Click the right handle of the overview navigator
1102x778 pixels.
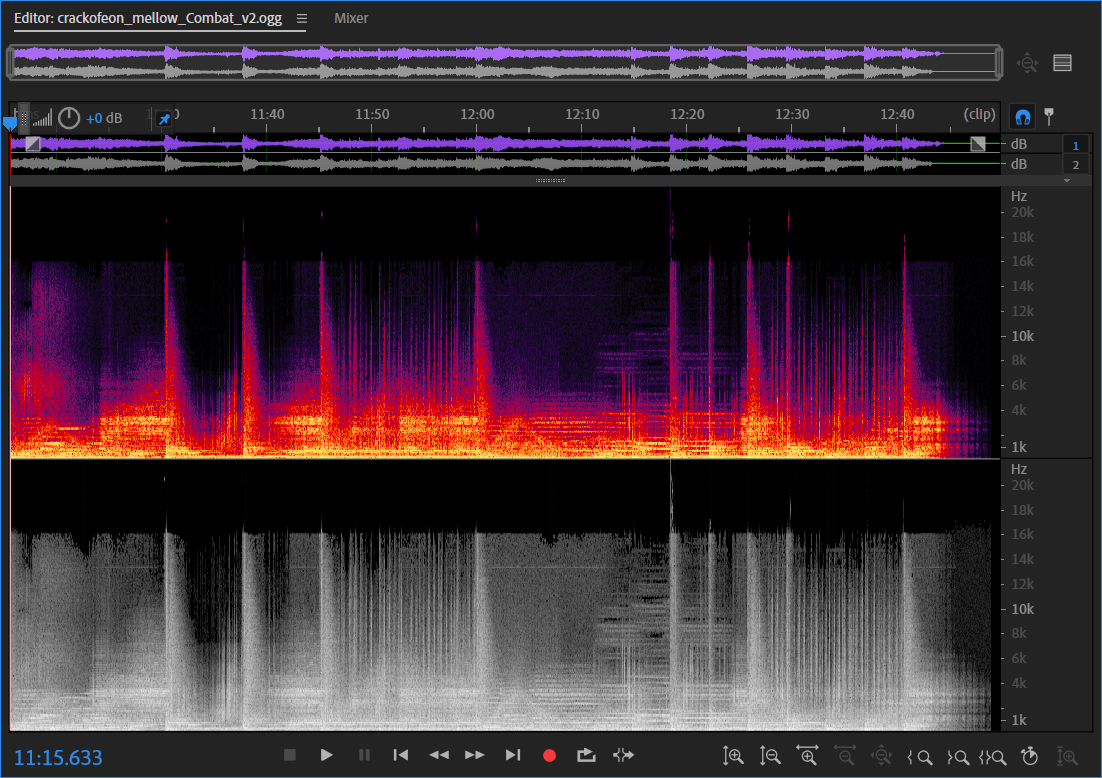coord(999,63)
